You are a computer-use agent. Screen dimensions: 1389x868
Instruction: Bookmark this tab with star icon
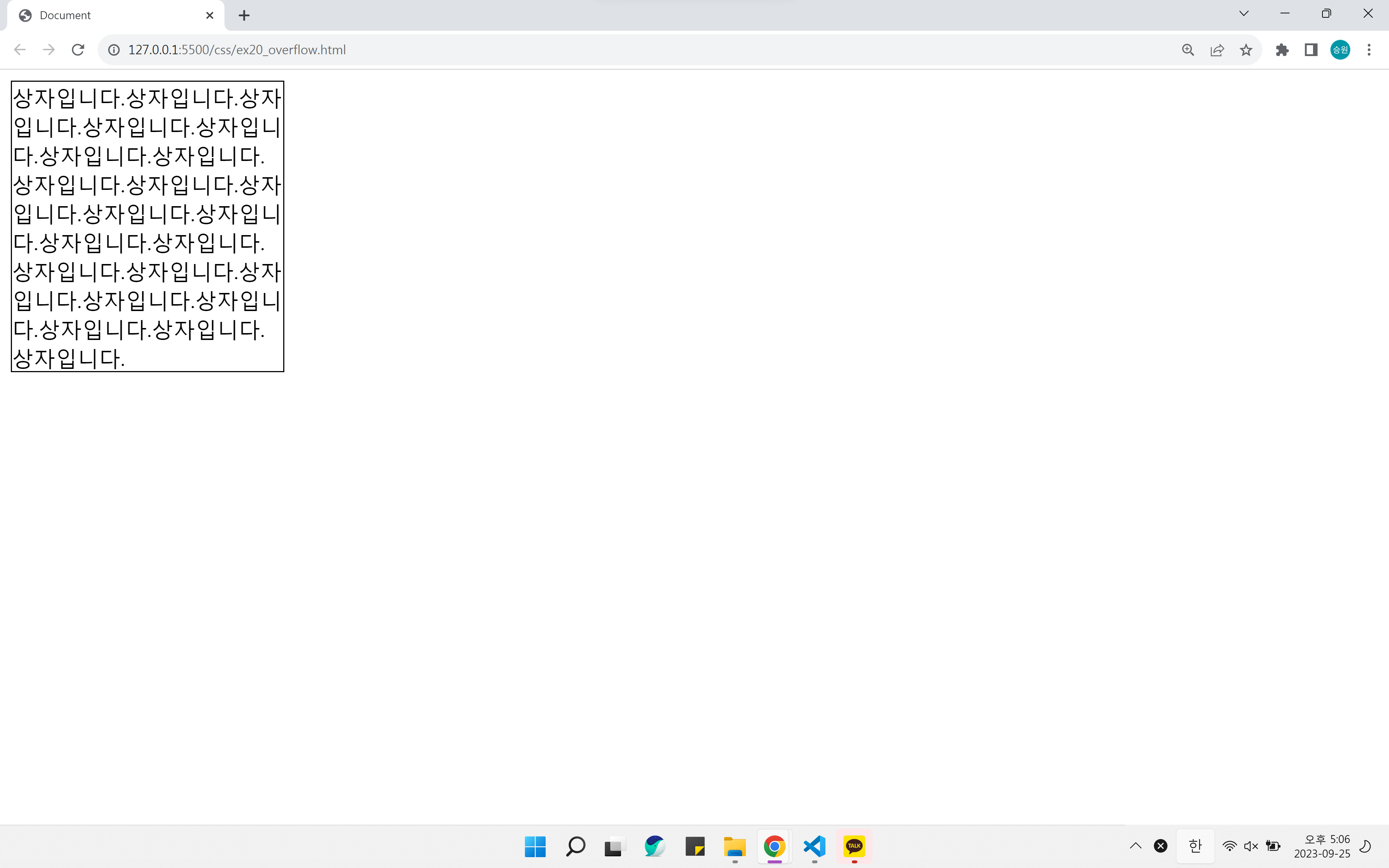coord(1245,50)
